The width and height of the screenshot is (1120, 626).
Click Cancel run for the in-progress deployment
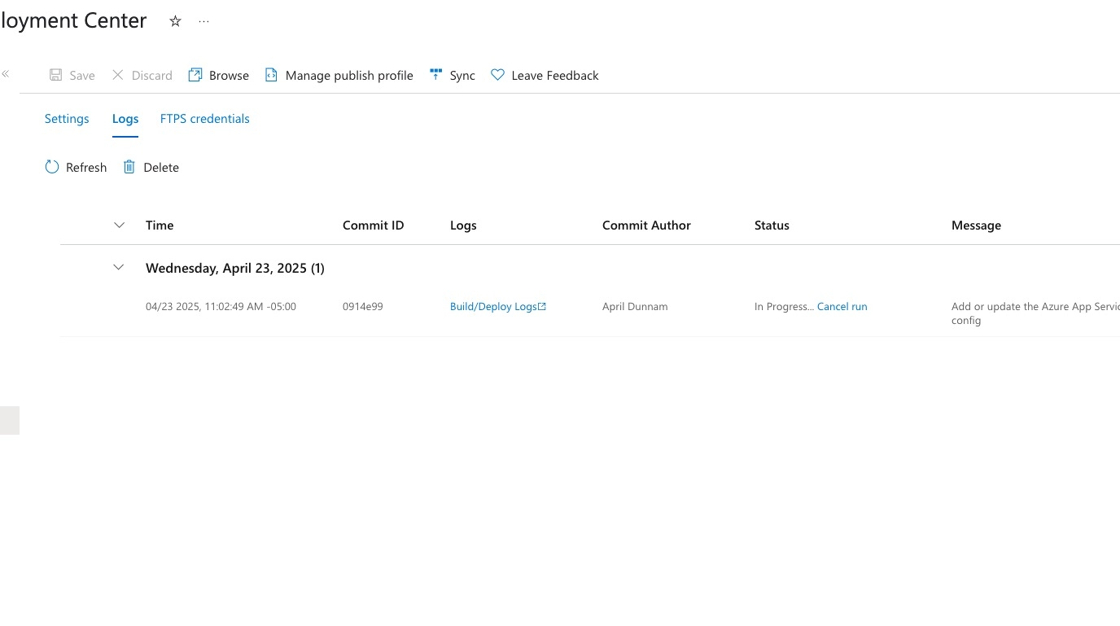click(x=841, y=306)
